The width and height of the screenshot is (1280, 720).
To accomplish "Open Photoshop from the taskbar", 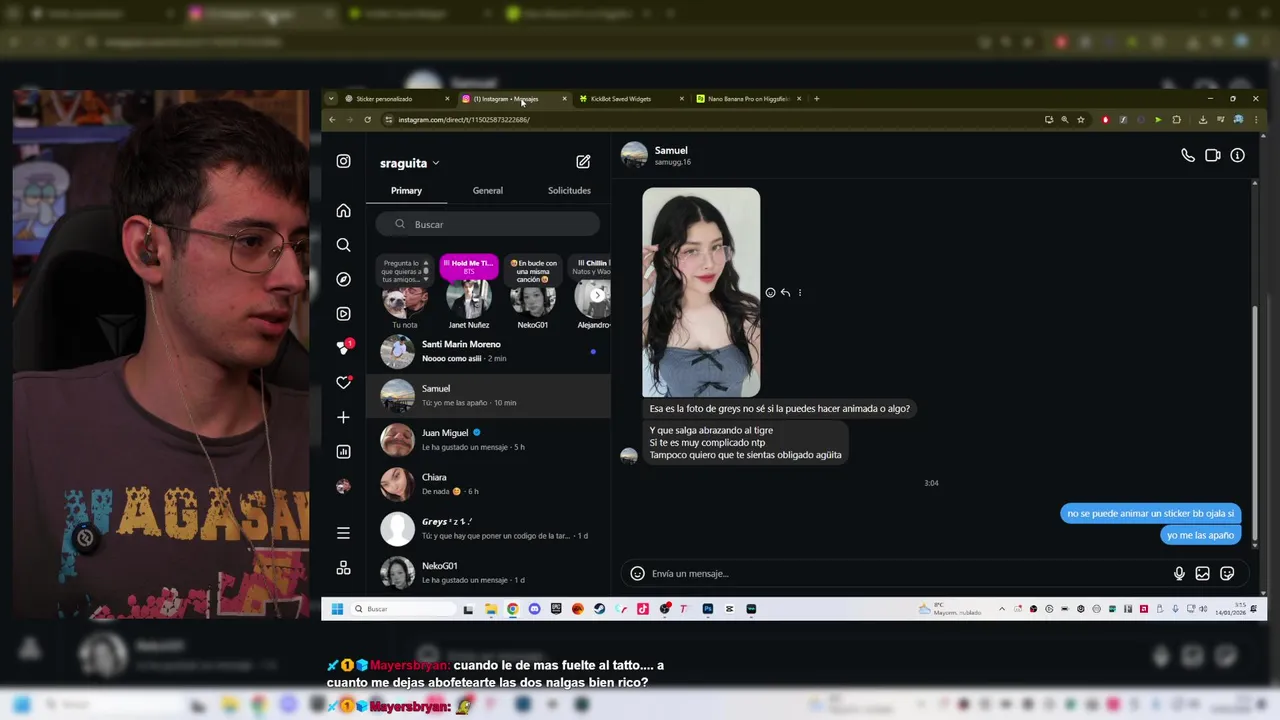I will tap(707, 609).
